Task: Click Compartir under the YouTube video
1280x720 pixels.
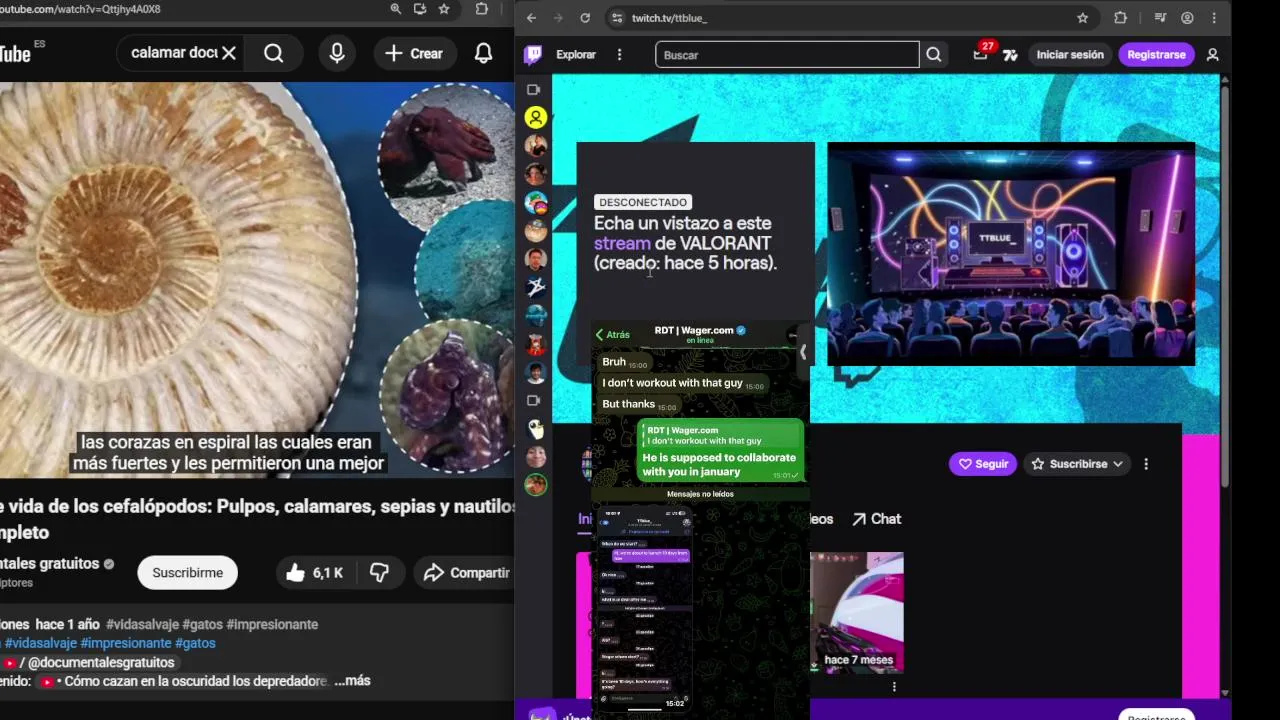Action: [x=466, y=573]
